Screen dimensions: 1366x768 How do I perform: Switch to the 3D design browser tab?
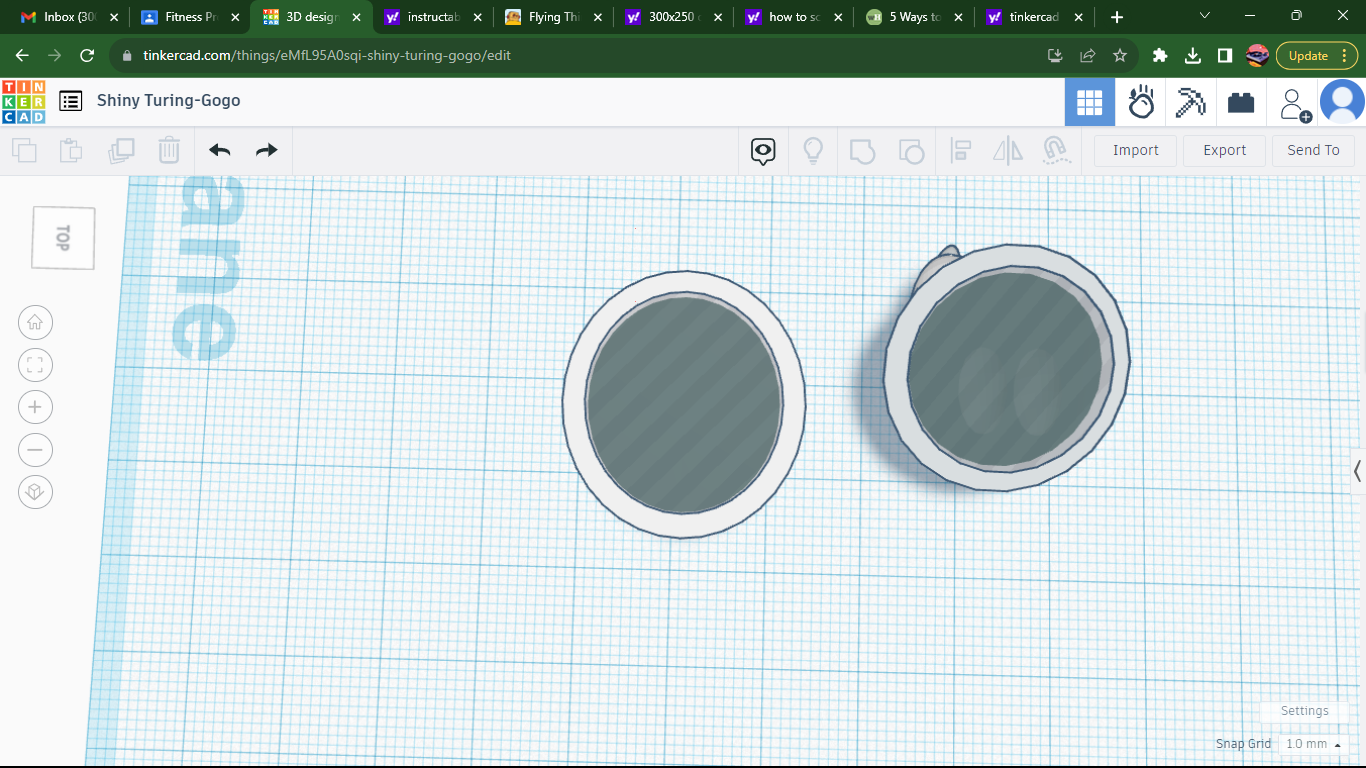310,16
